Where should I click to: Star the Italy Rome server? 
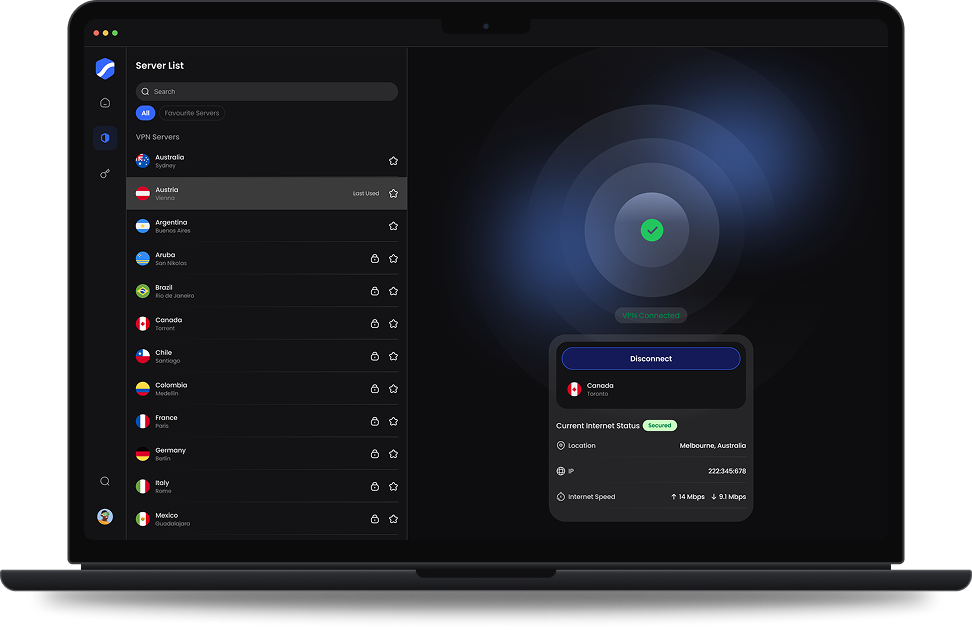(x=393, y=487)
